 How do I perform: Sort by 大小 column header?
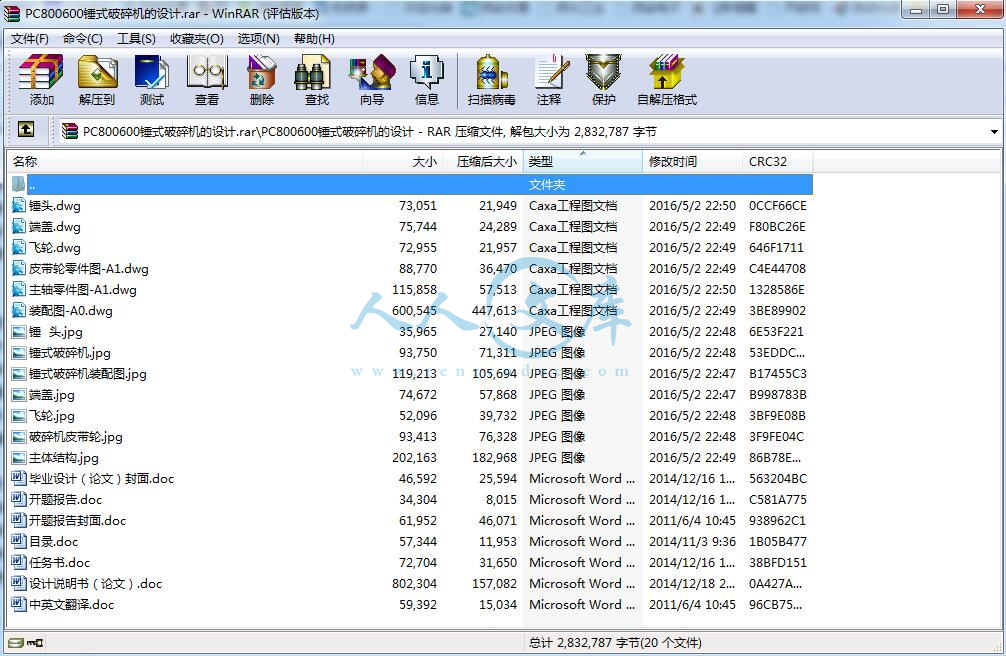[403, 161]
